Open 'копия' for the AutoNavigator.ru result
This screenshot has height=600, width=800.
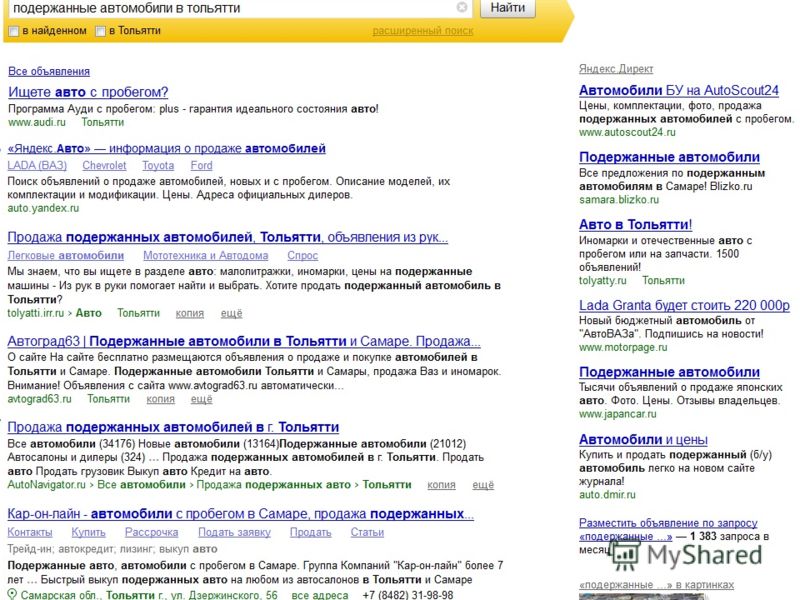pyautogui.click(x=441, y=485)
